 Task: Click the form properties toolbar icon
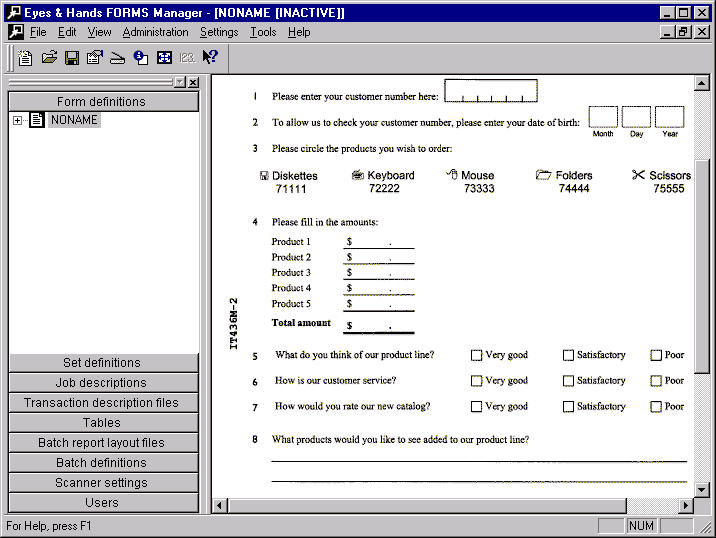point(95,58)
